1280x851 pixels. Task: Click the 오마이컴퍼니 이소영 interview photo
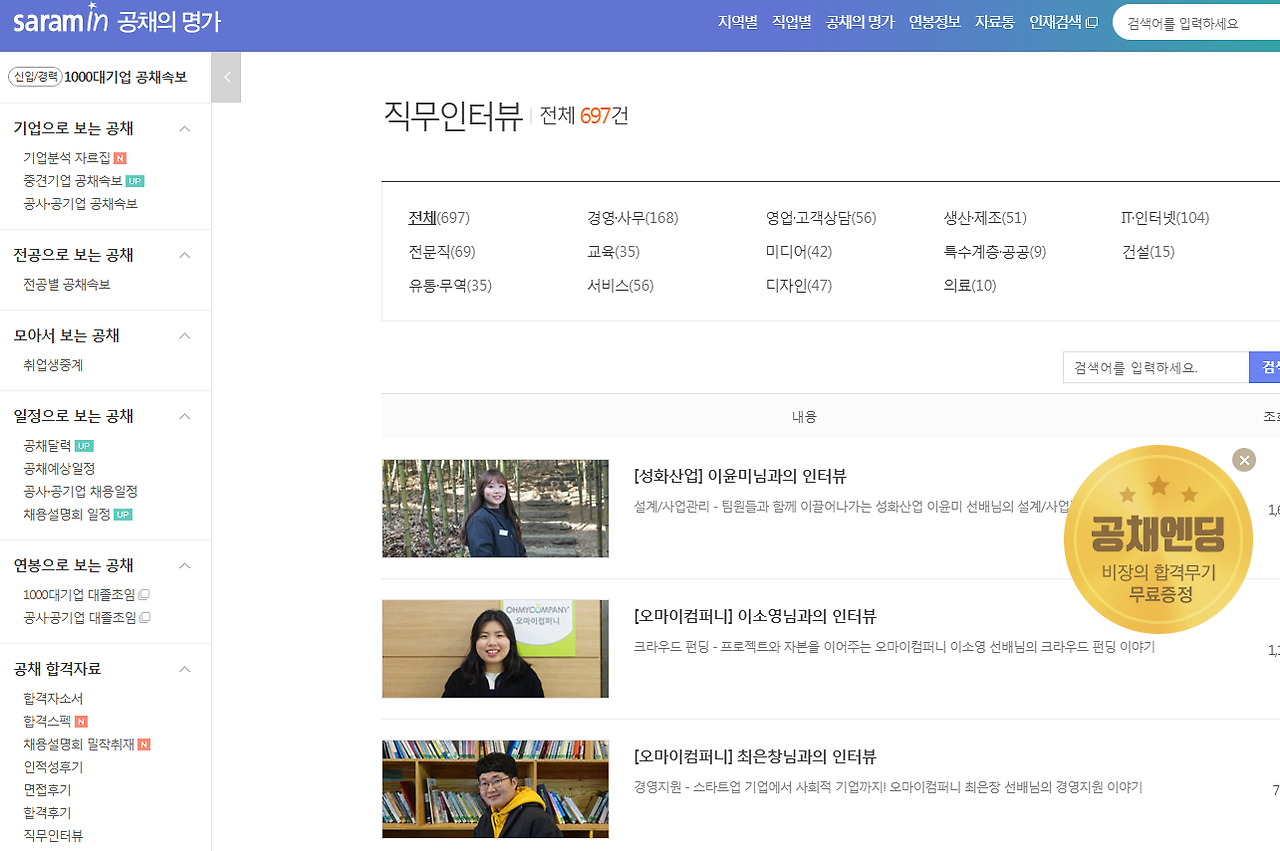coord(495,648)
